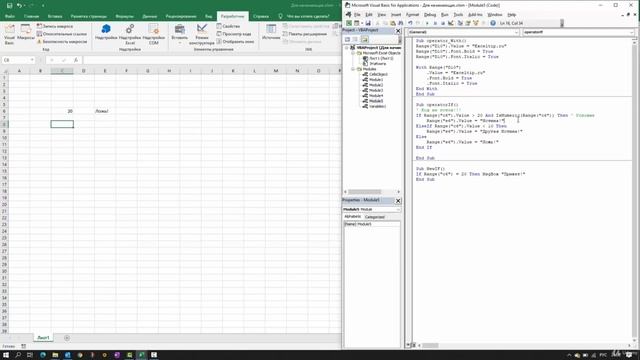Screen dimensions: 640x360
Task: Open Безопасность макросов settings
Action: pos(62,42)
